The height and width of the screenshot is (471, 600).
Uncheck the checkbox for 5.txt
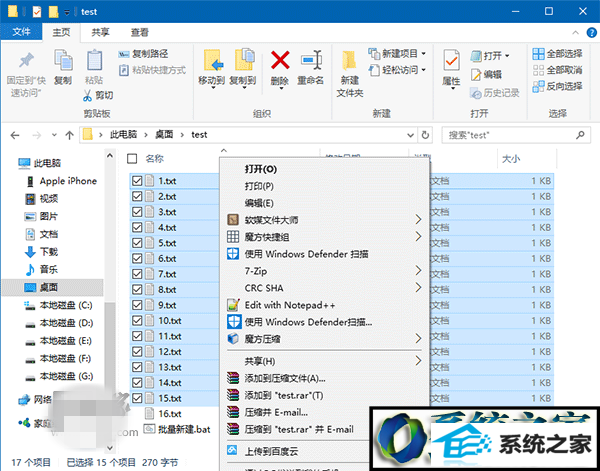(x=137, y=243)
